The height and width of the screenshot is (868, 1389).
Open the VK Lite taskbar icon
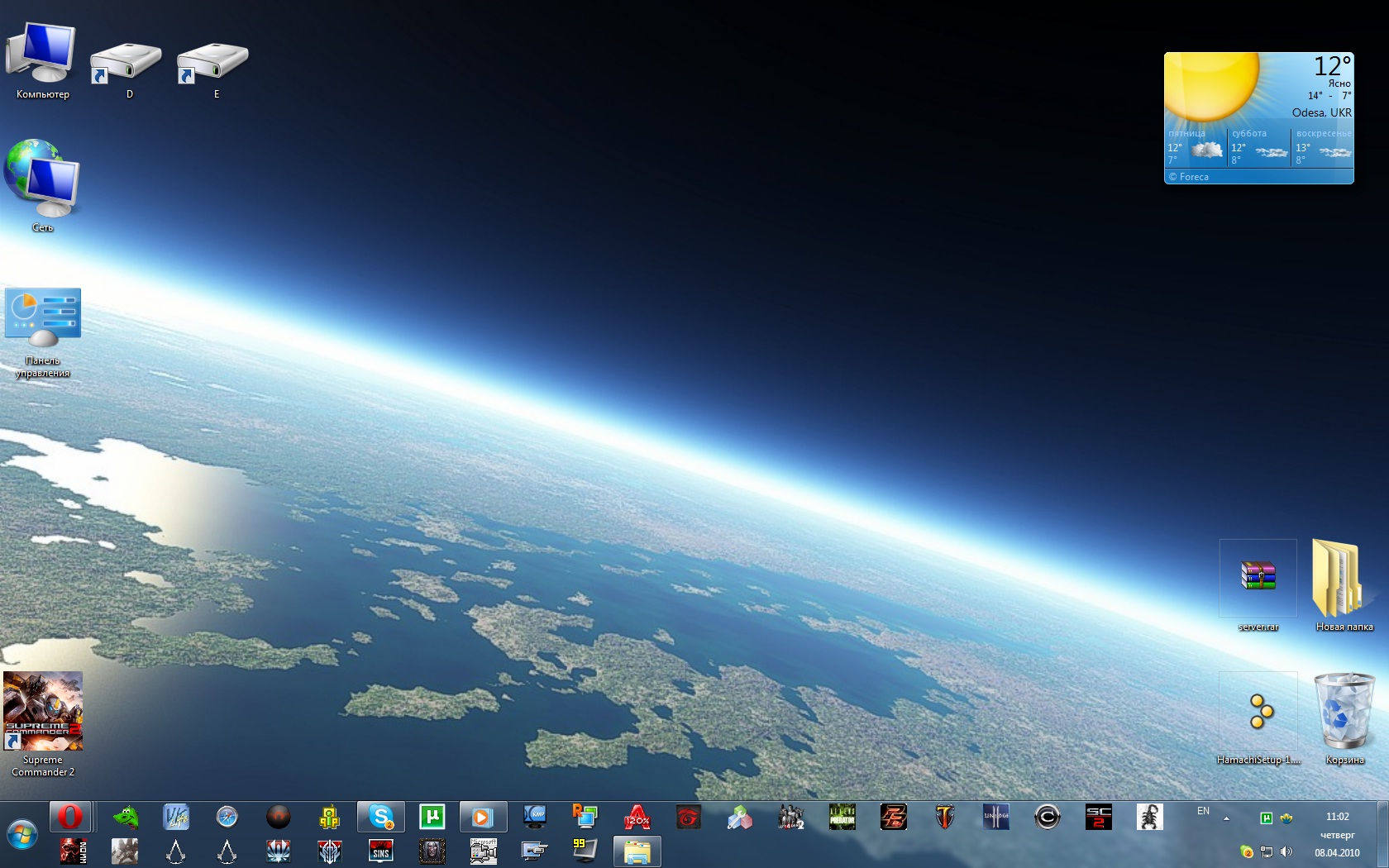click(176, 817)
